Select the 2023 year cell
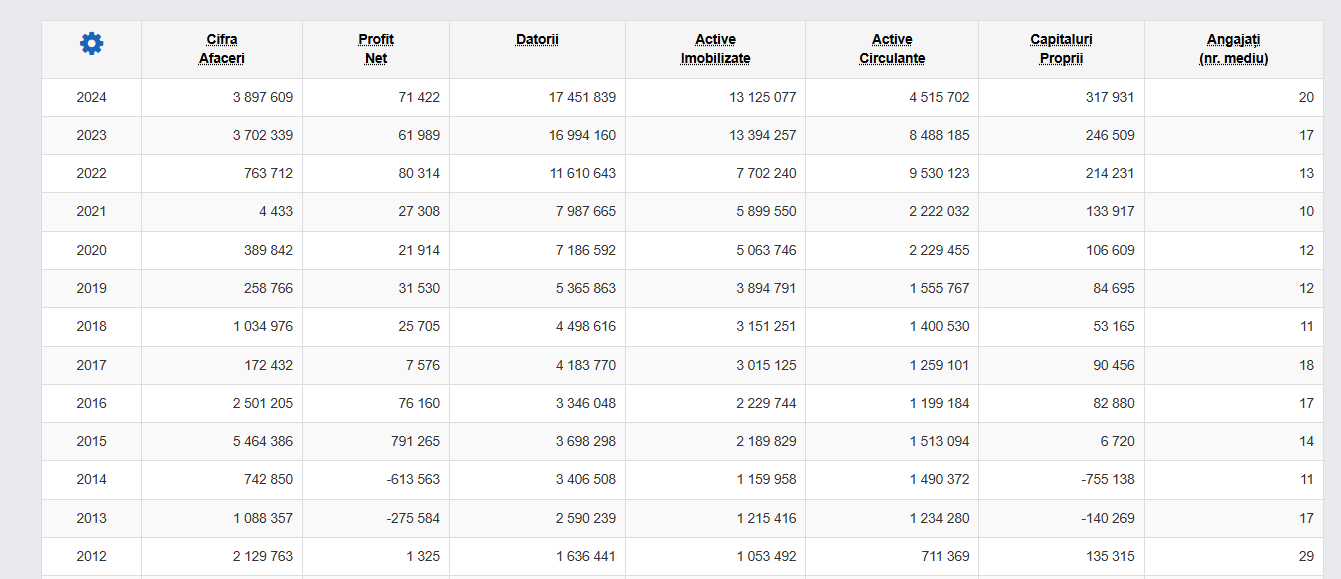 (x=91, y=135)
